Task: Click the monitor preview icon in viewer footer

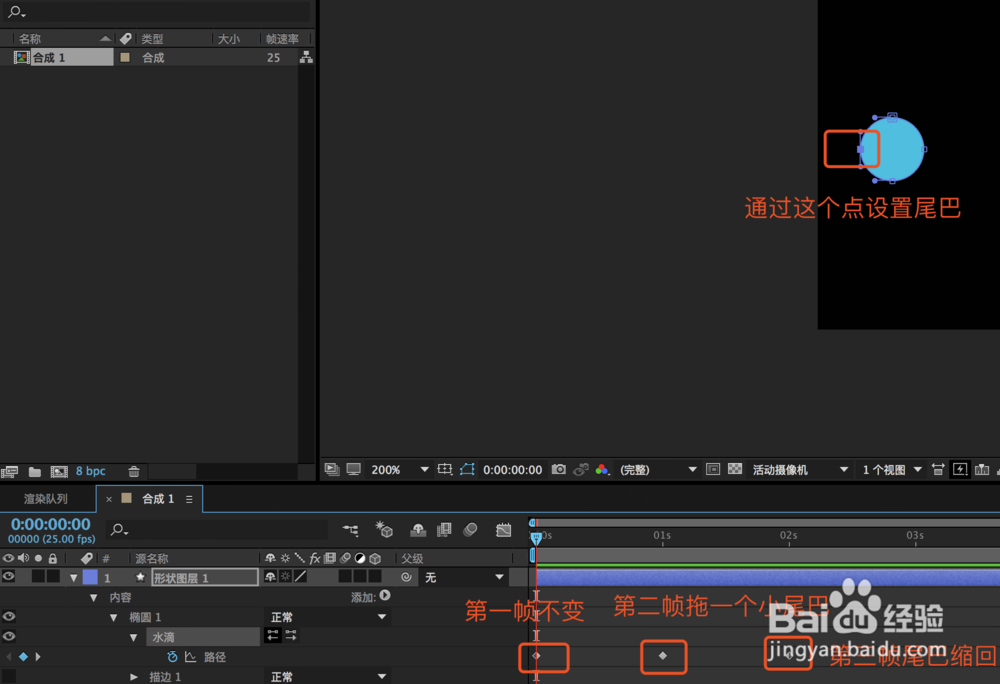Action: (353, 470)
